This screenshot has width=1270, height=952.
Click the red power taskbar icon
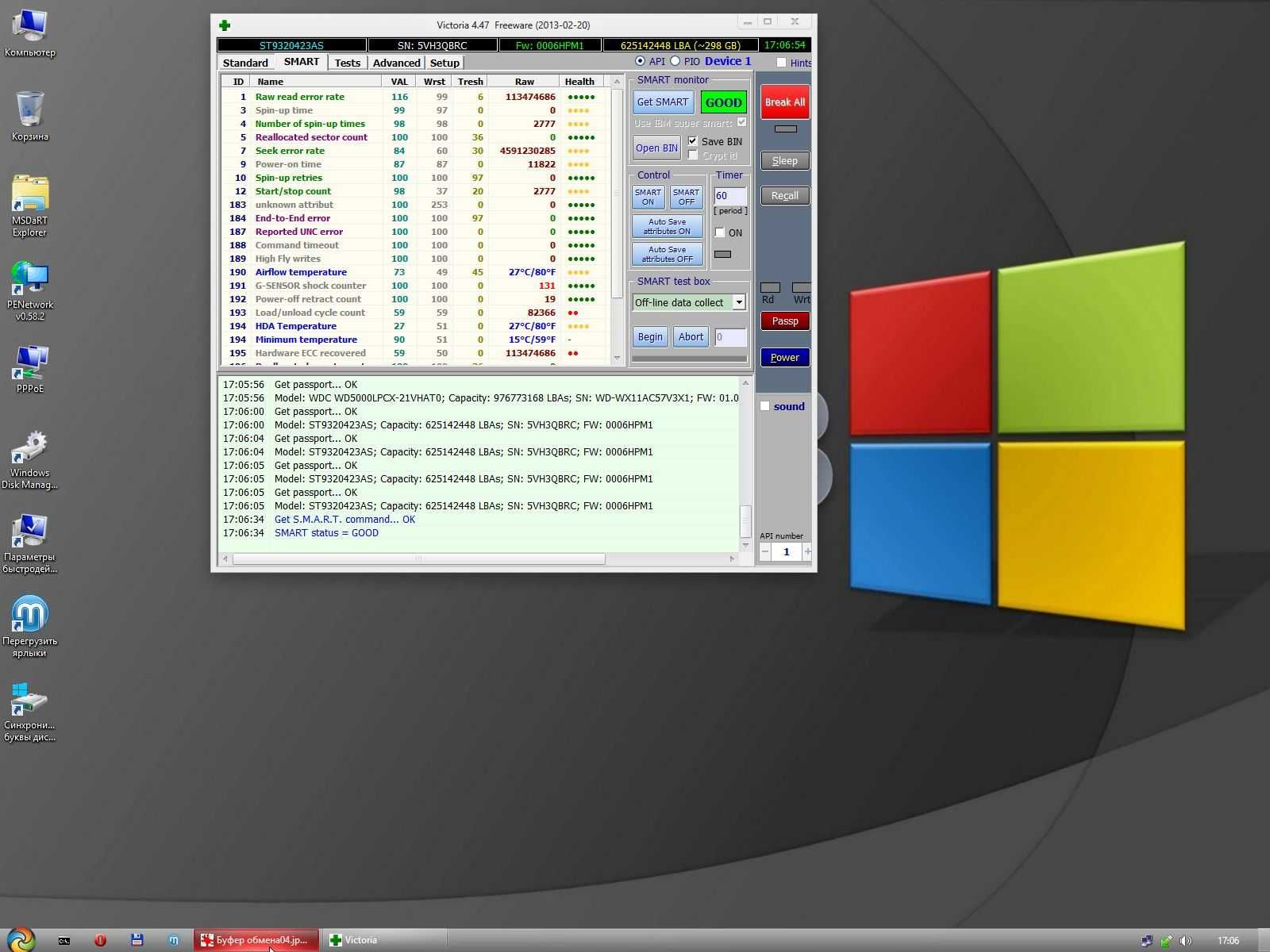coord(100,941)
